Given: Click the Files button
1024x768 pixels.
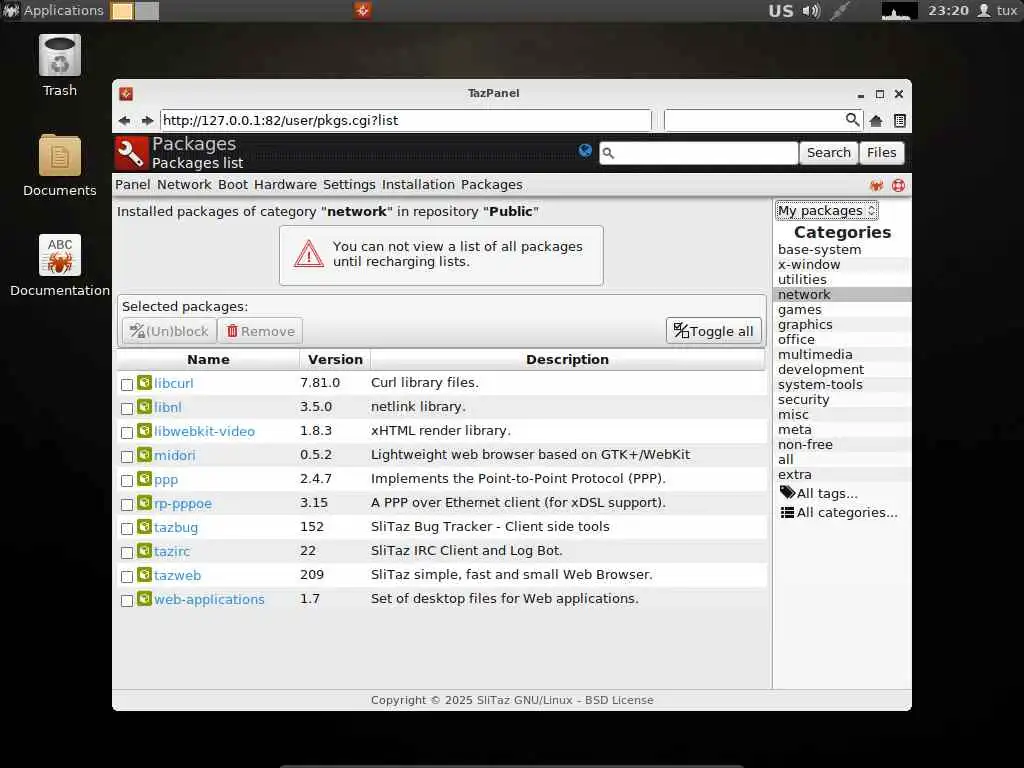Looking at the screenshot, I should (882, 153).
